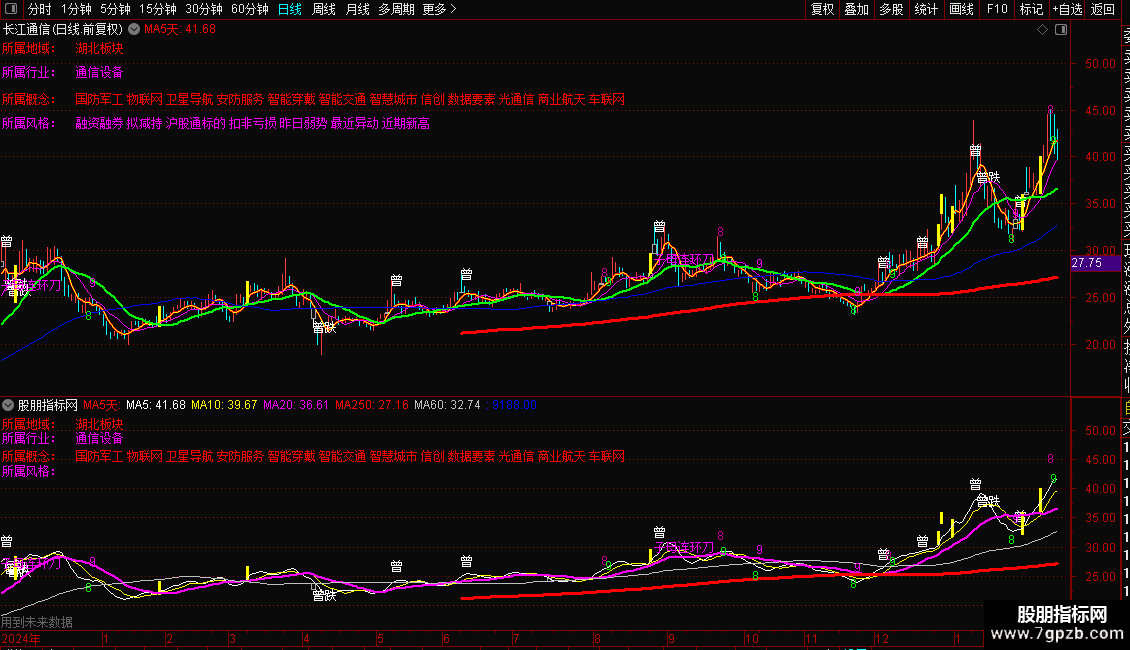The width and height of the screenshot is (1130, 650).
Task: Click the MA60: 32.74 value label
Action: point(447,405)
